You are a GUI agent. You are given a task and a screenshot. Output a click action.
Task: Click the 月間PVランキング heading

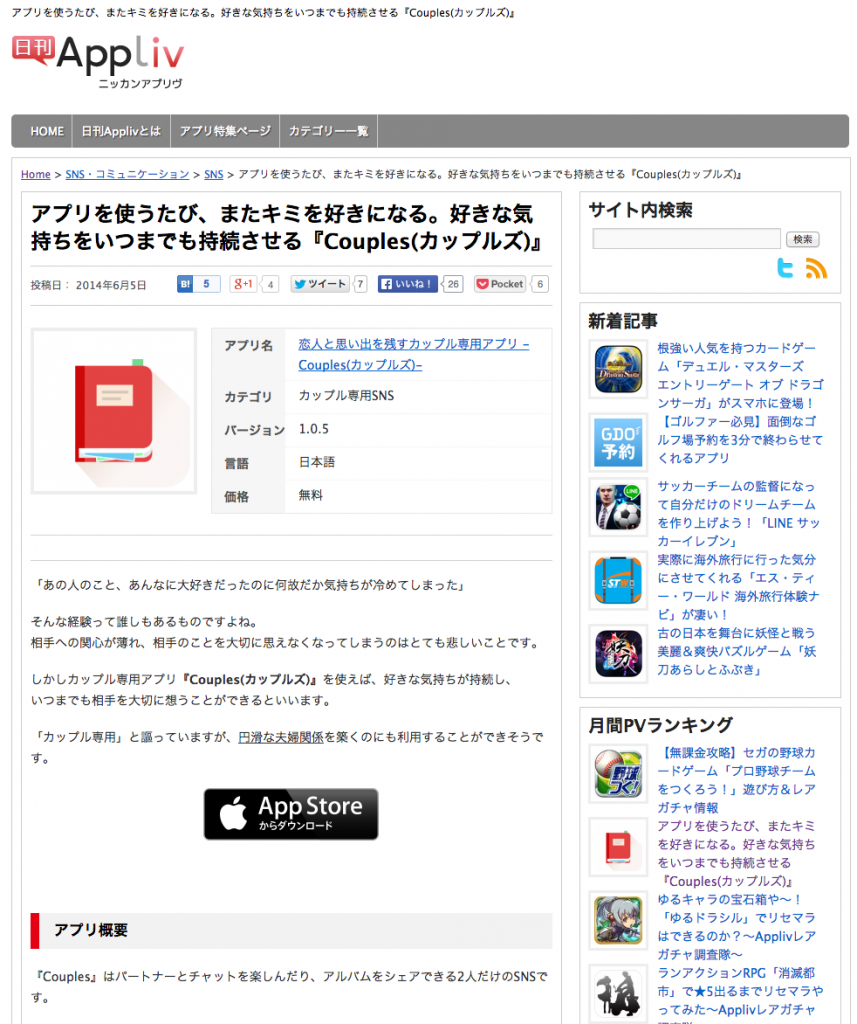click(x=660, y=725)
